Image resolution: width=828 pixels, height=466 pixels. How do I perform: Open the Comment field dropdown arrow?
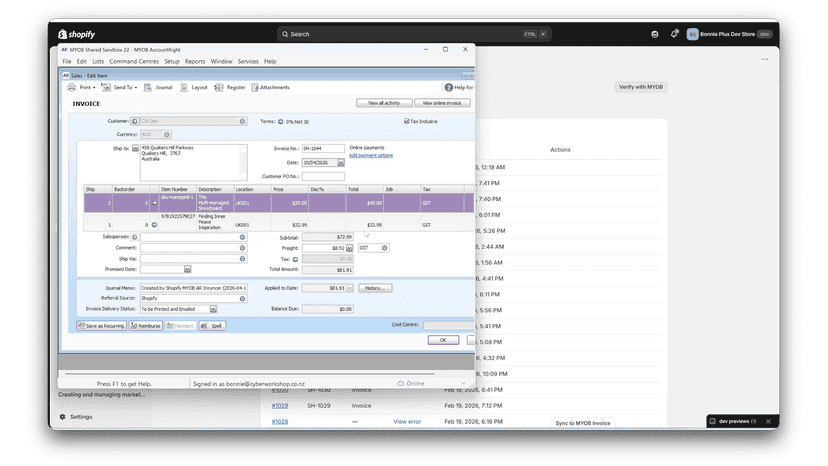[x=242, y=248]
